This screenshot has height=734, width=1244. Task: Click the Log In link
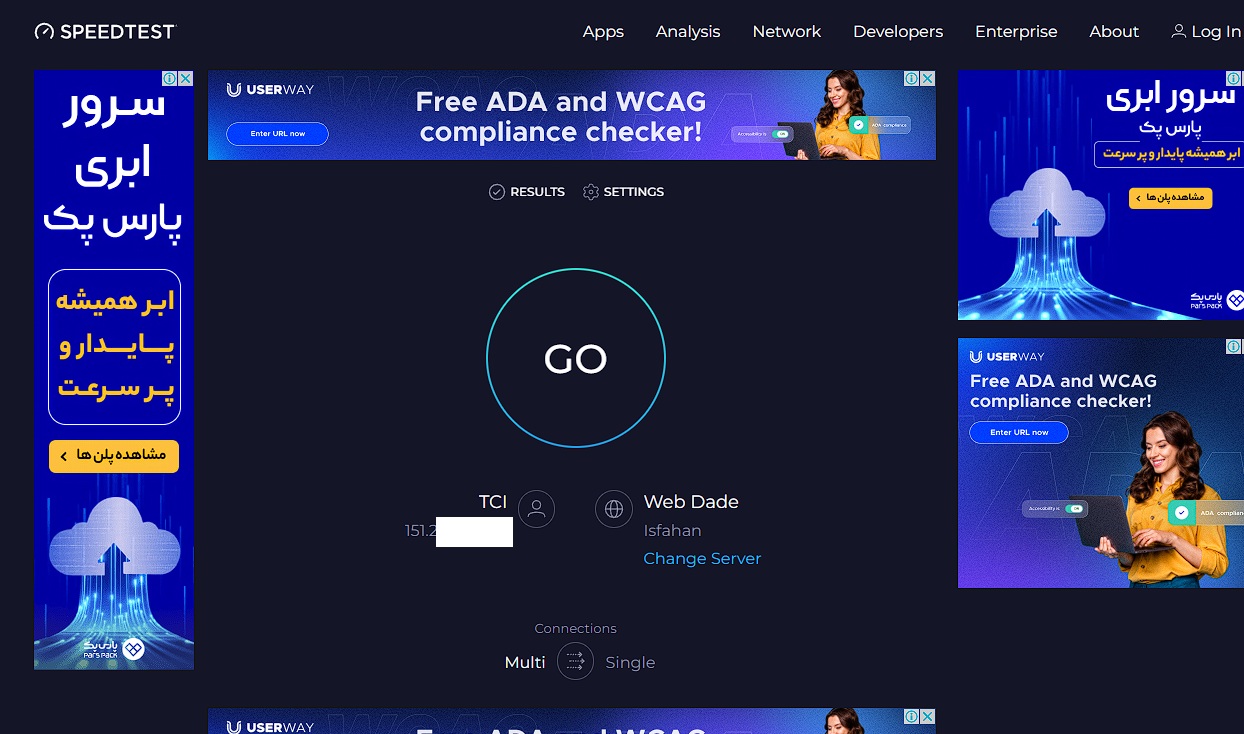(x=1206, y=31)
